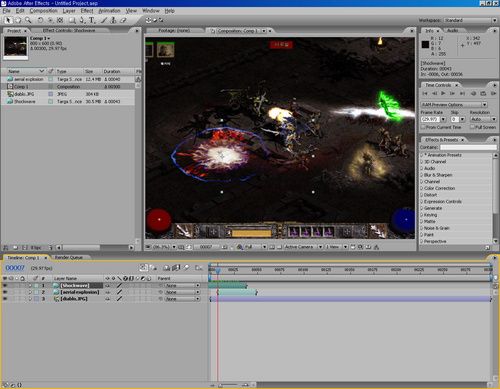The width and height of the screenshot is (500, 389).
Task: Click the RAM Preview icon
Action: (493, 93)
